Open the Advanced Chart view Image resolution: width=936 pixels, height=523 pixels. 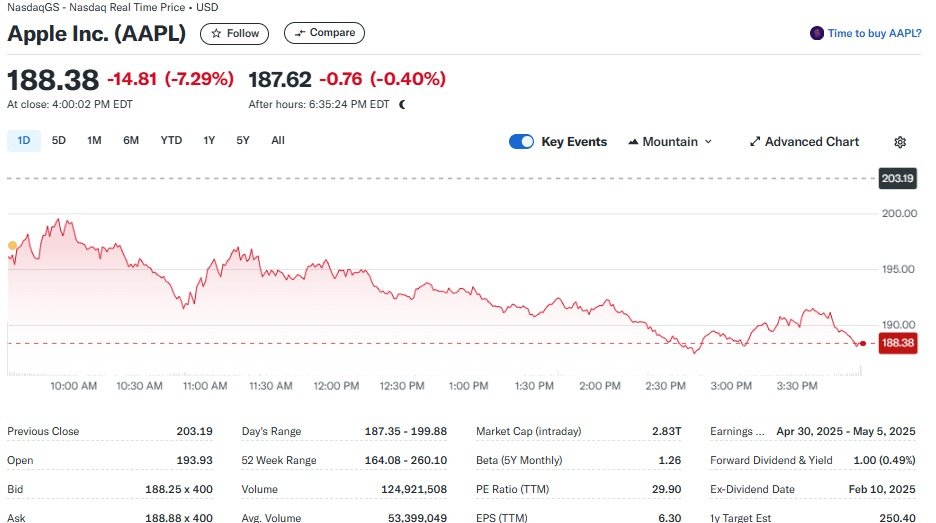point(804,142)
